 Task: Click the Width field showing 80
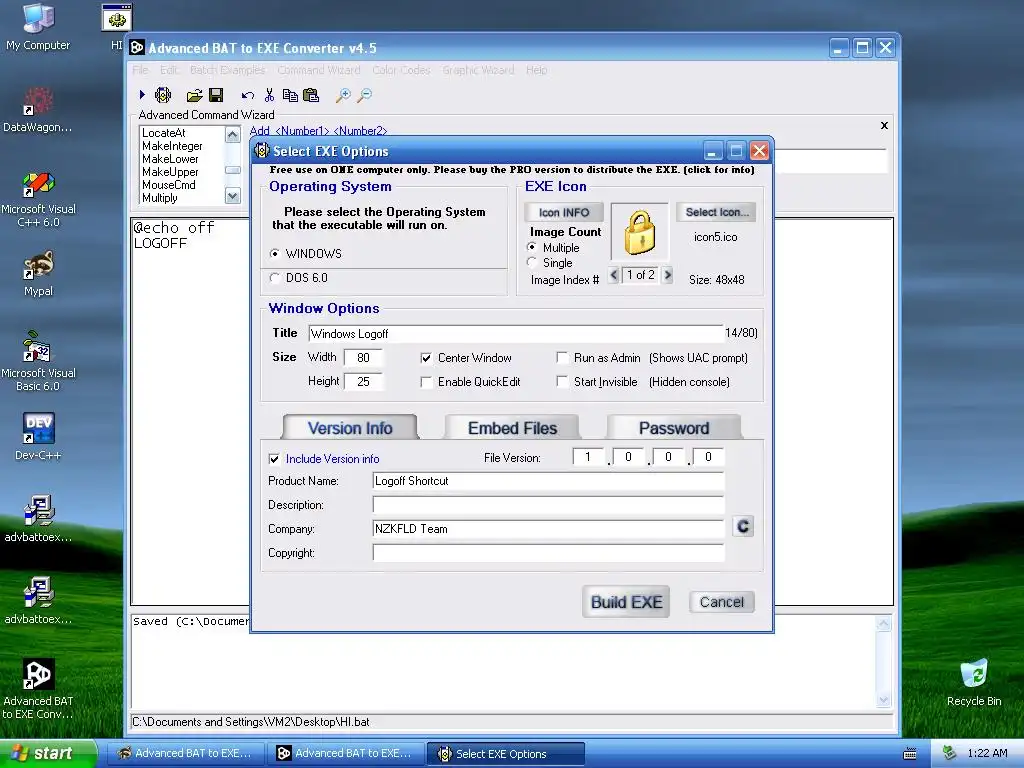(x=363, y=357)
